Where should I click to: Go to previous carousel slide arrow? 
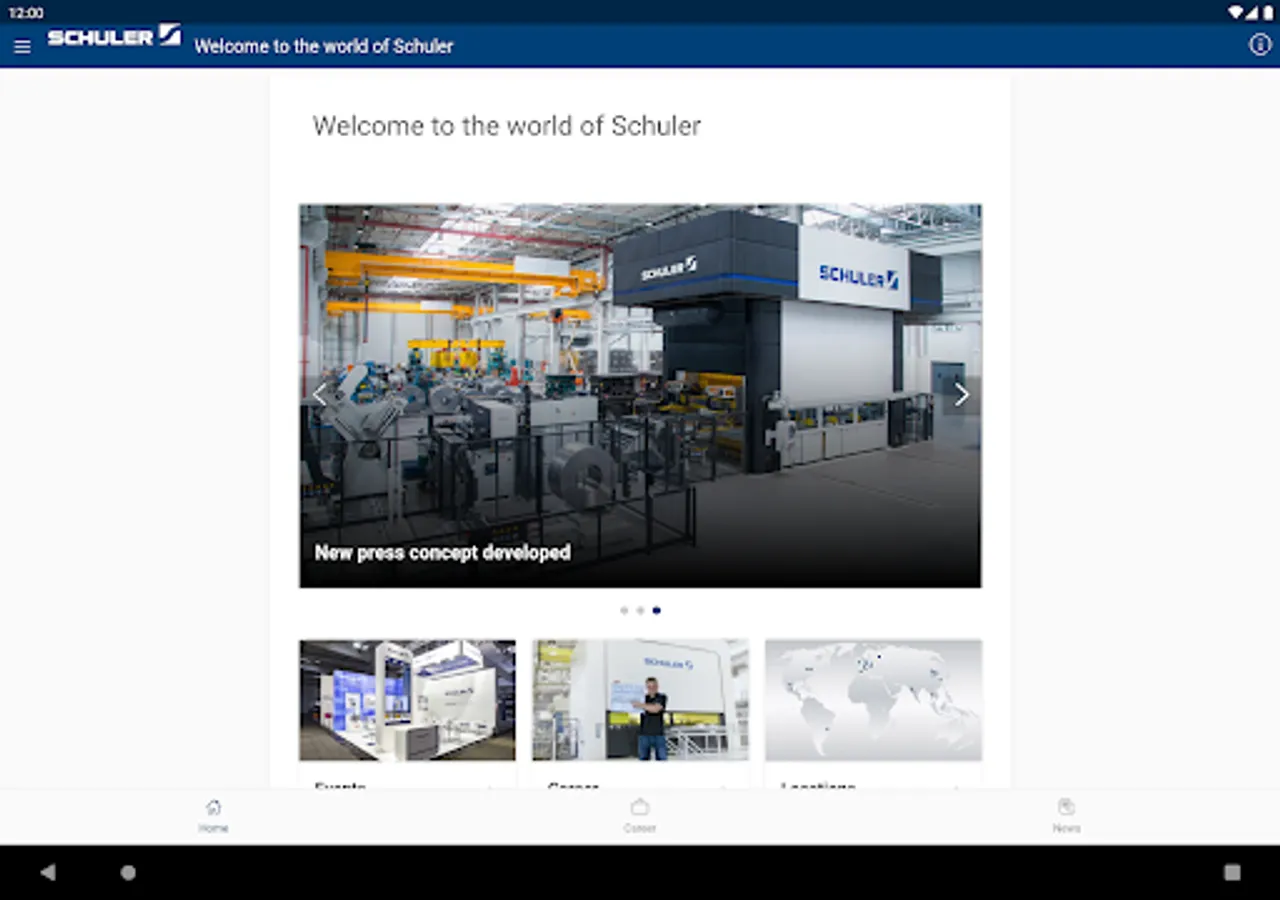point(319,395)
